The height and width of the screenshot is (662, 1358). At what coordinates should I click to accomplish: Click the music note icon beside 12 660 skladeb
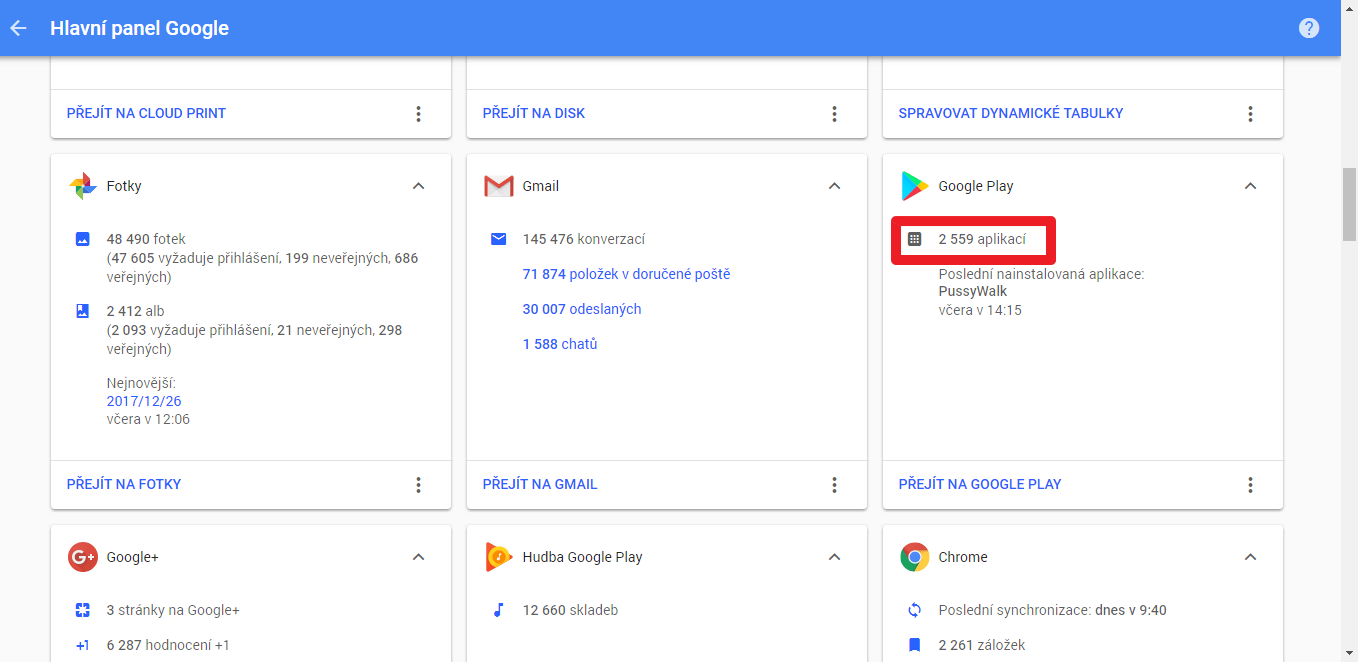499,610
